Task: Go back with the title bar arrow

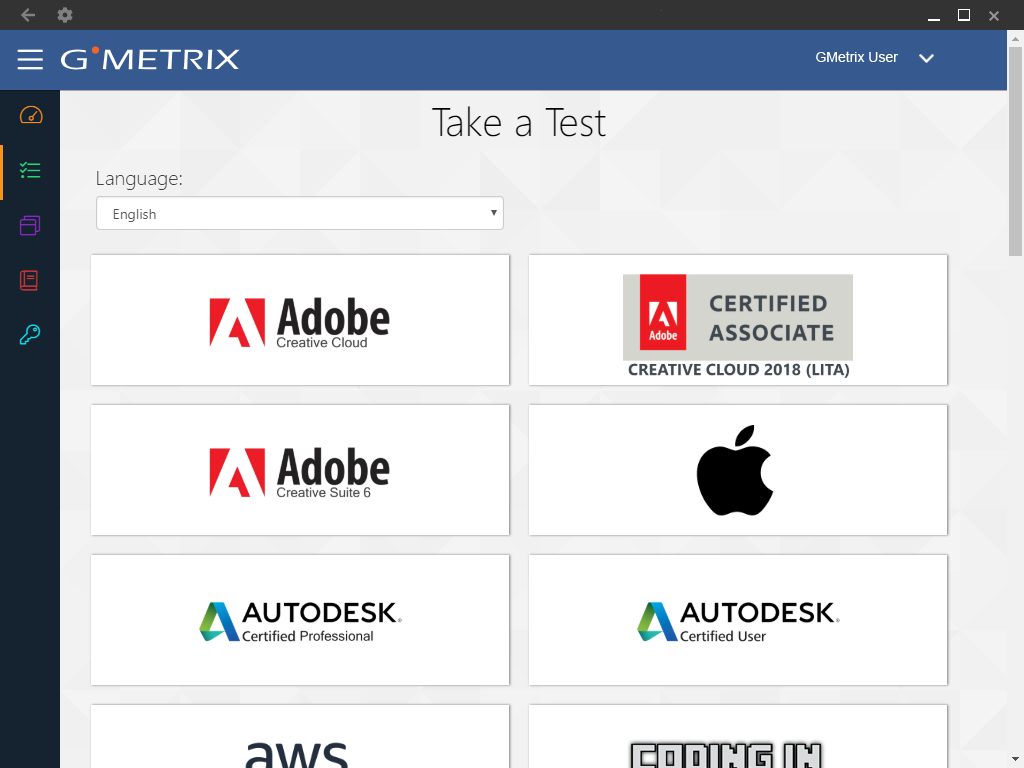Action: click(27, 15)
